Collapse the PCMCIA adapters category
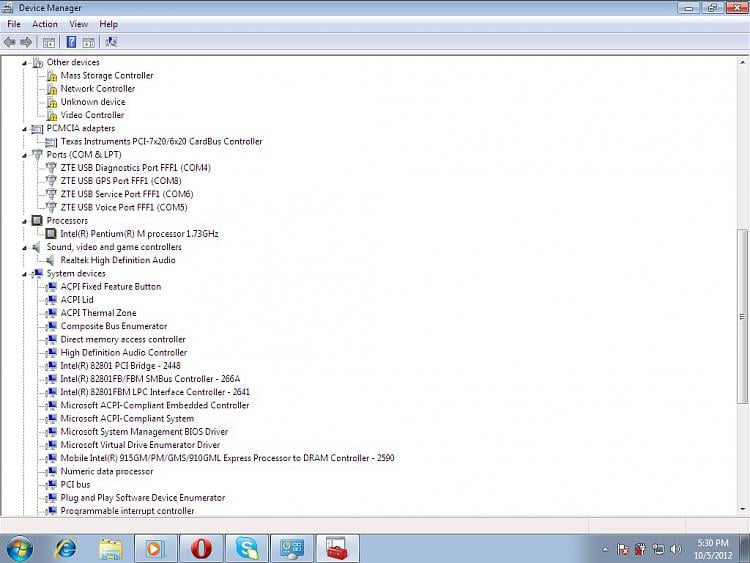The height and width of the screenshot is (563, 750). 24,129
